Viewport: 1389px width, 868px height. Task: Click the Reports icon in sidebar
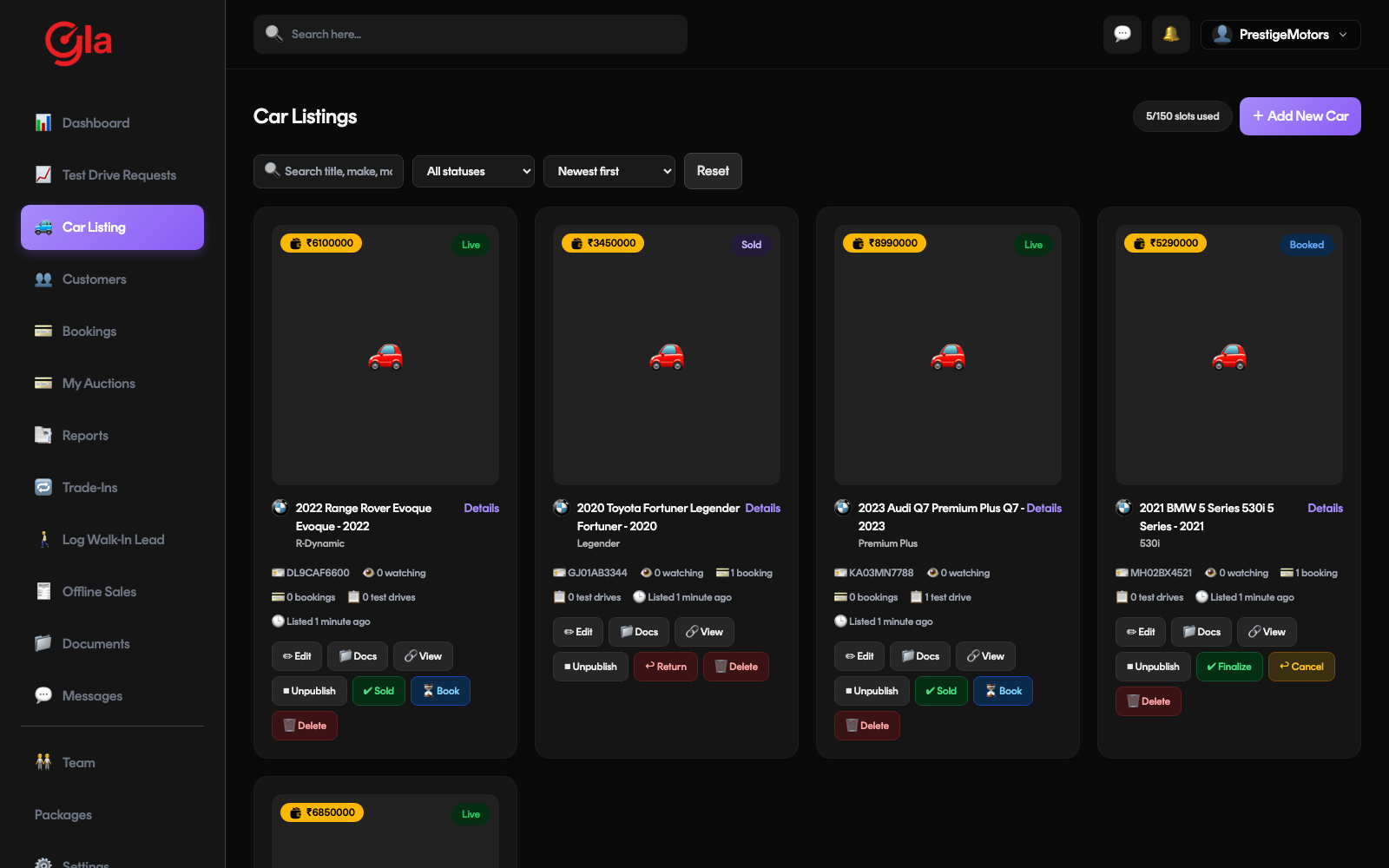click(x=43, y=436)
